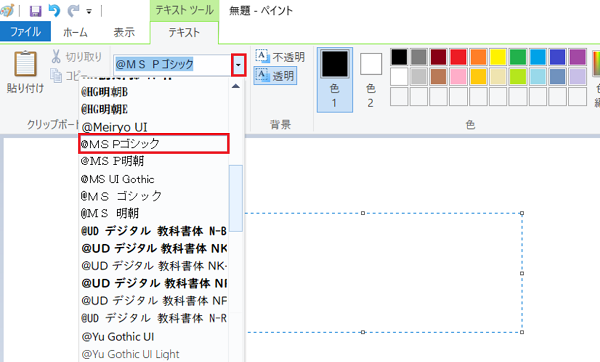
Task: Click the text box right-middle resize handle
Action: click(522, 273)
